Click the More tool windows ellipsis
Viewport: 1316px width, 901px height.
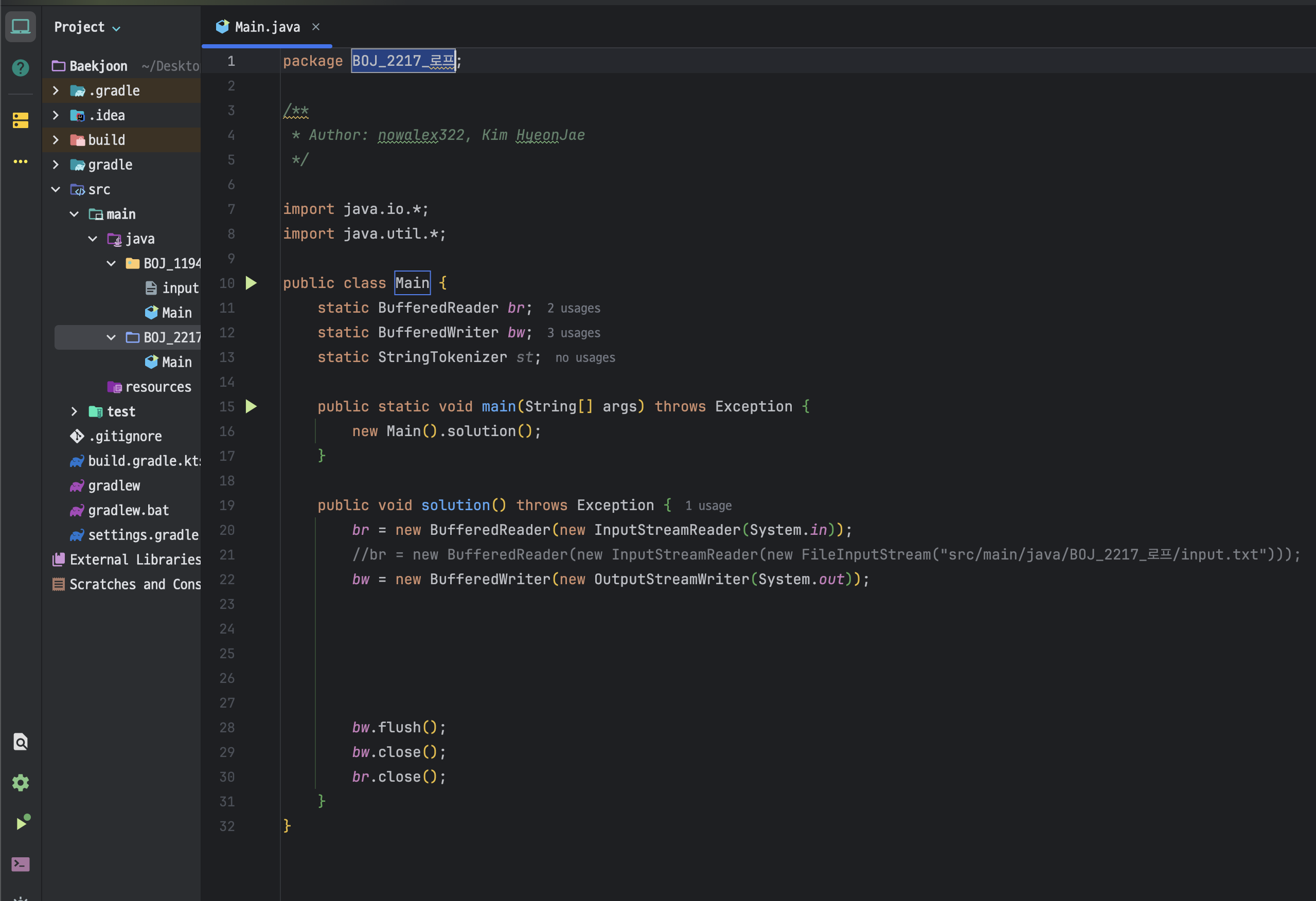coord(21,162)
